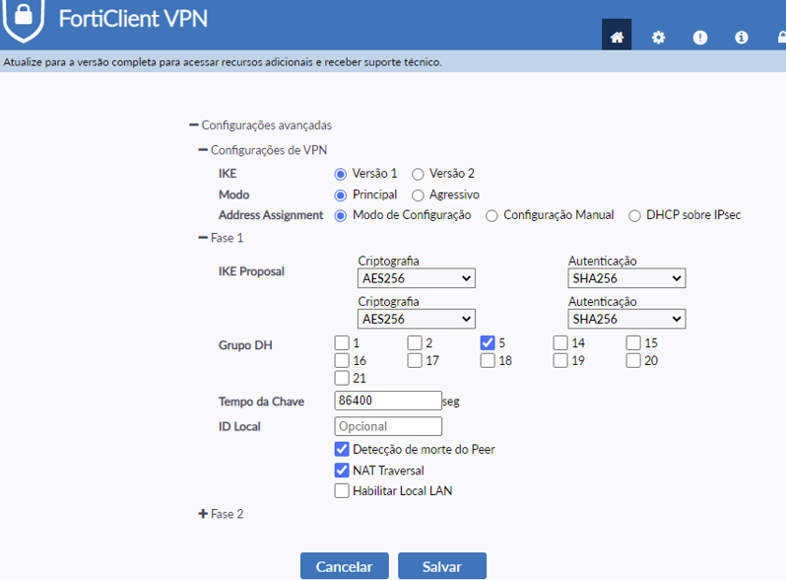Select DHCP sobre IPsec option
This screenshot has width=786, height=580.
click(635, 215)
